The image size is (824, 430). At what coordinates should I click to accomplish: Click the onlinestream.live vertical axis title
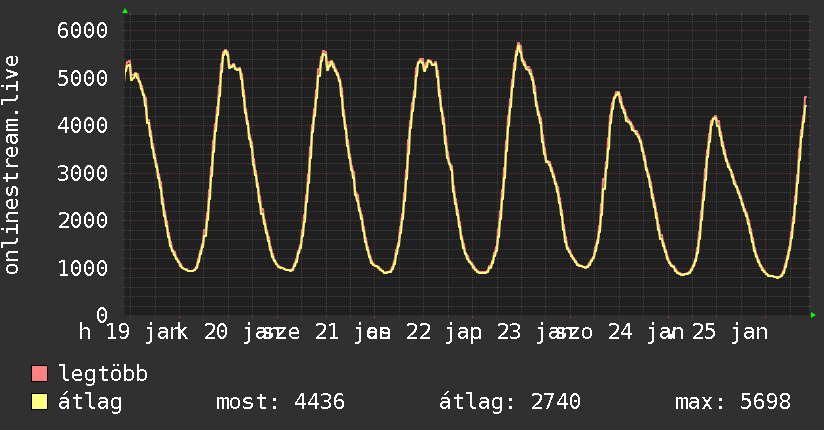tap(11, 165)
